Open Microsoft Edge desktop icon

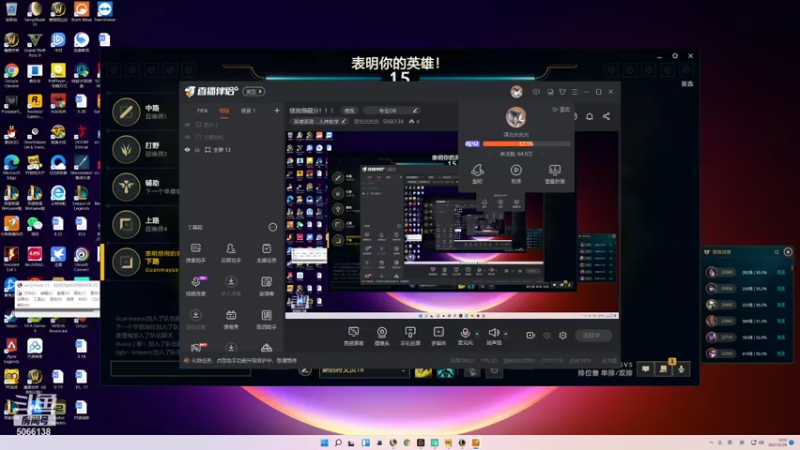coord(11,167)
